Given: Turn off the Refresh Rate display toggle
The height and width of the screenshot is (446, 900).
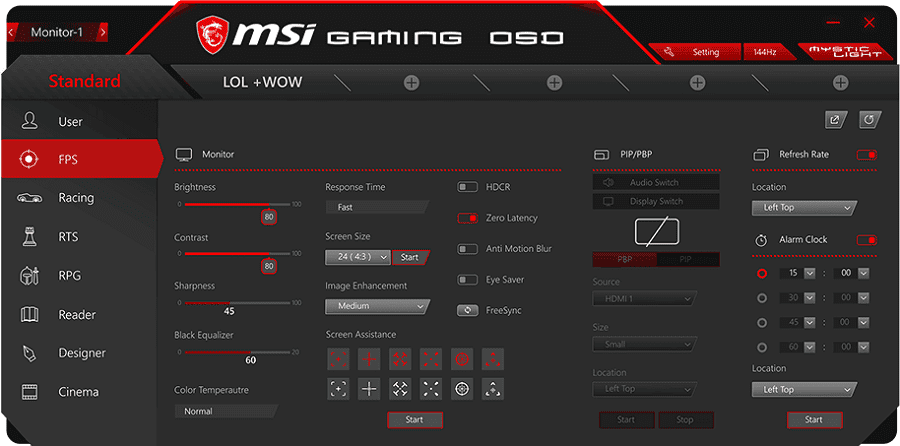Looking at the screenshot, I should (867, 155).
